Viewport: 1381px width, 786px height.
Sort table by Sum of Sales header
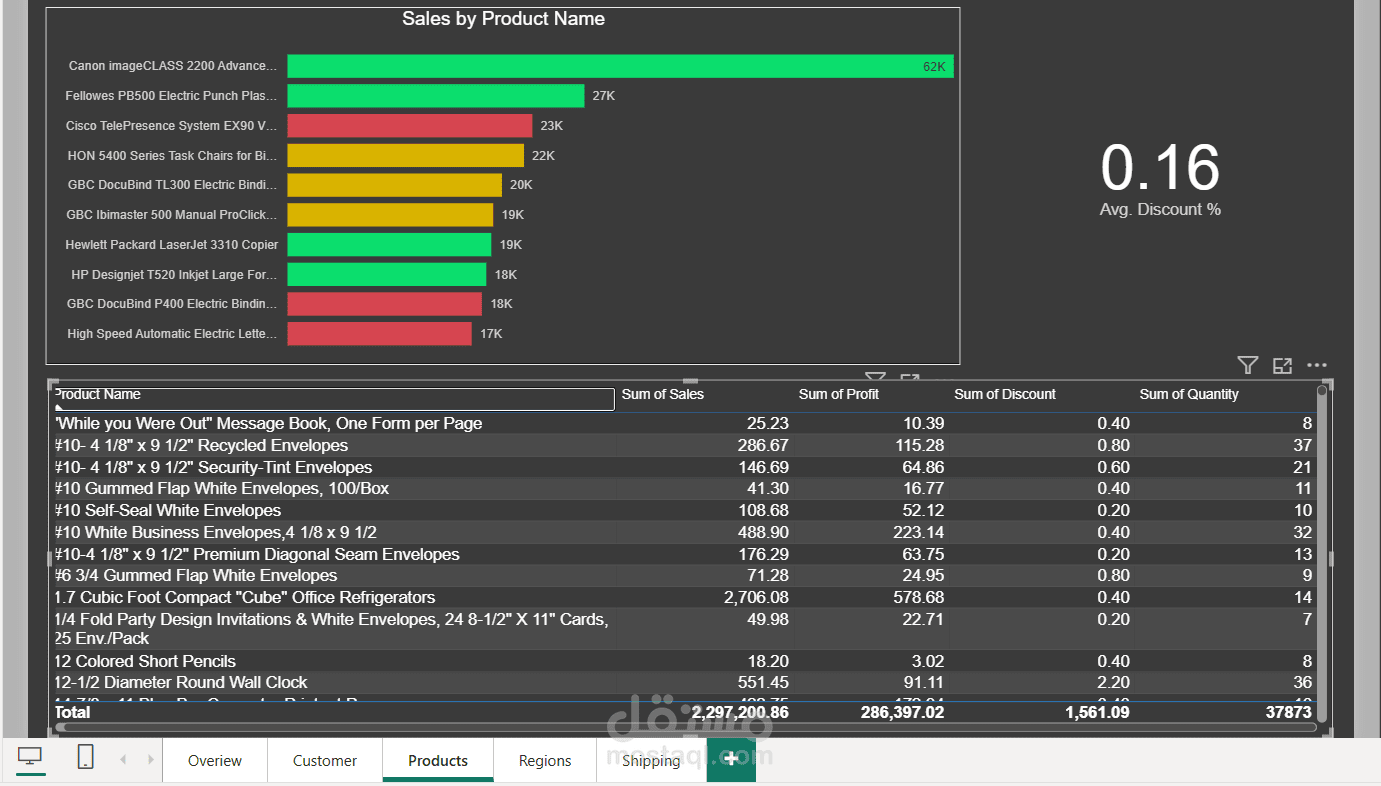point(663,394)
